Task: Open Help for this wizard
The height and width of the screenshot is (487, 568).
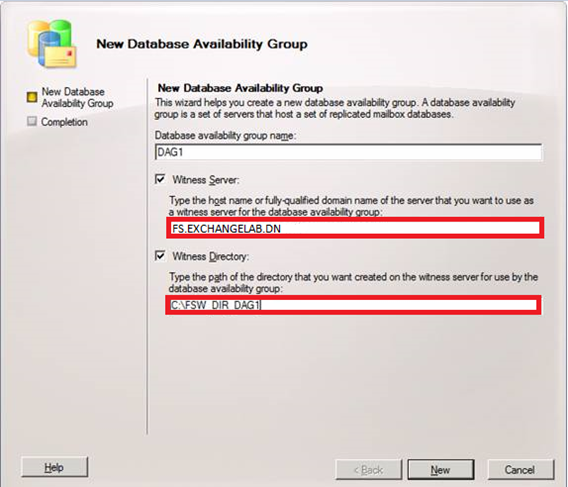Action: (54, 467)
